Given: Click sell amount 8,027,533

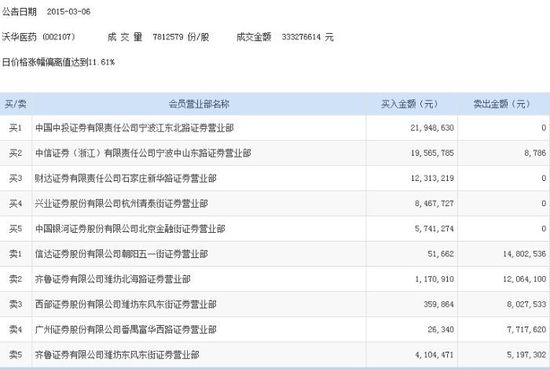Looking at the screenshot, I should coord(526,304).
